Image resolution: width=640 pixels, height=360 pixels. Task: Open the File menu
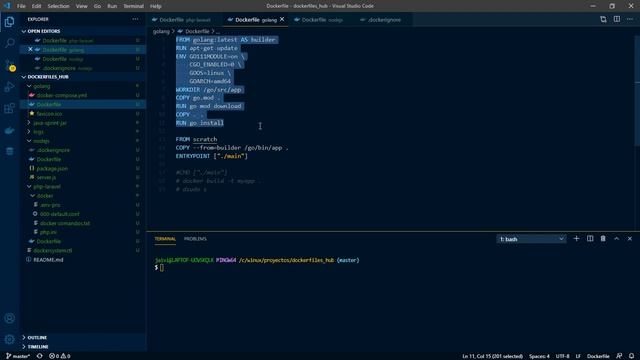click(21, 6)
